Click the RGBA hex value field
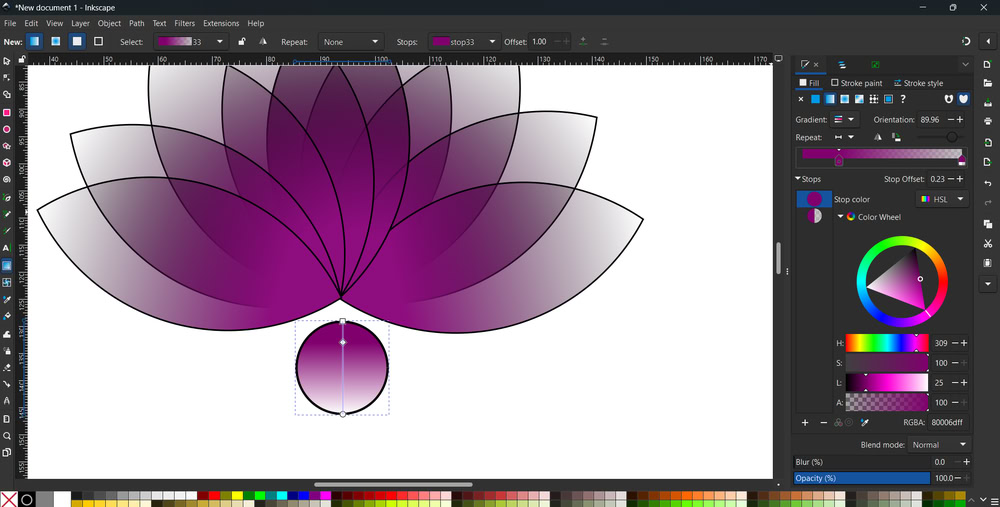This screenshot has height=507, width=1000. 945,423
